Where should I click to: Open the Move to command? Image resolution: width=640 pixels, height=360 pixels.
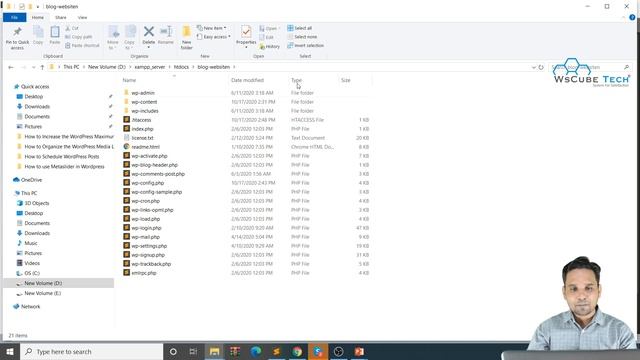click(x=113, y=37)
